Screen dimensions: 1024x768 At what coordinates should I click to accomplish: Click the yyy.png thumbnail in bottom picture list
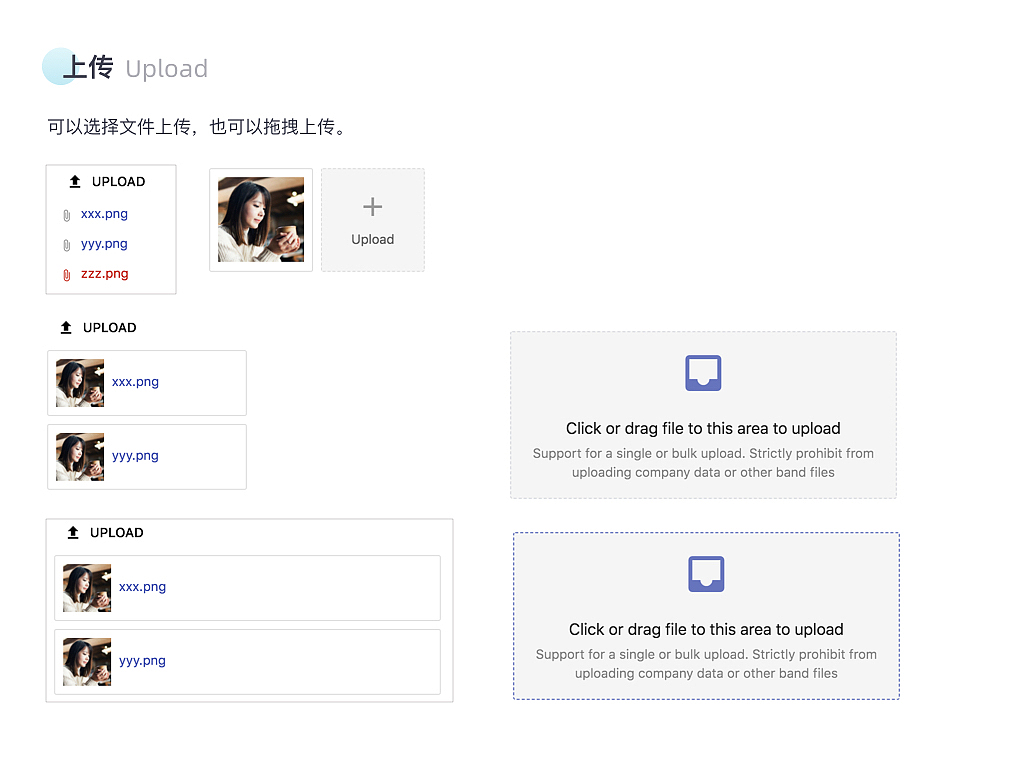pyautogui.click(x=86, y=661)
